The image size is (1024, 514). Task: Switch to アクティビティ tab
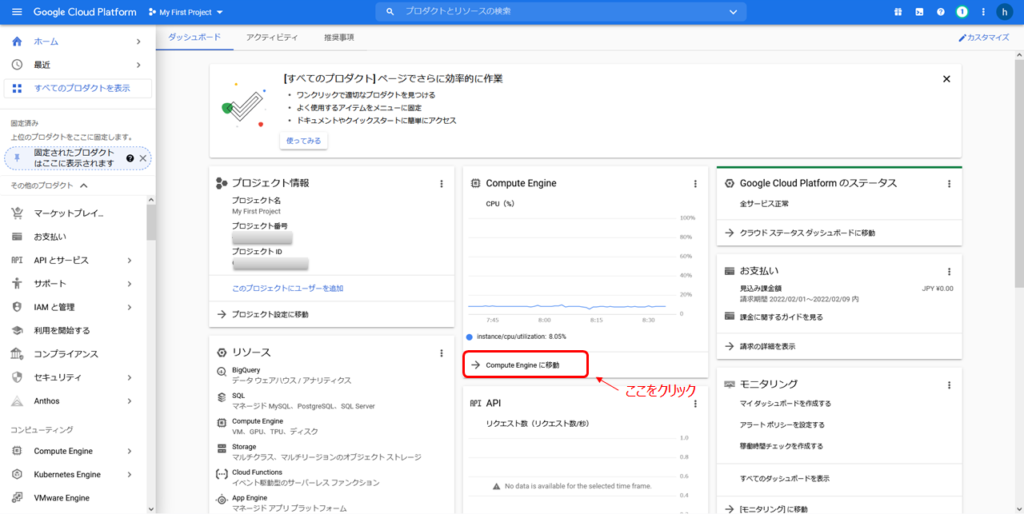271,37
